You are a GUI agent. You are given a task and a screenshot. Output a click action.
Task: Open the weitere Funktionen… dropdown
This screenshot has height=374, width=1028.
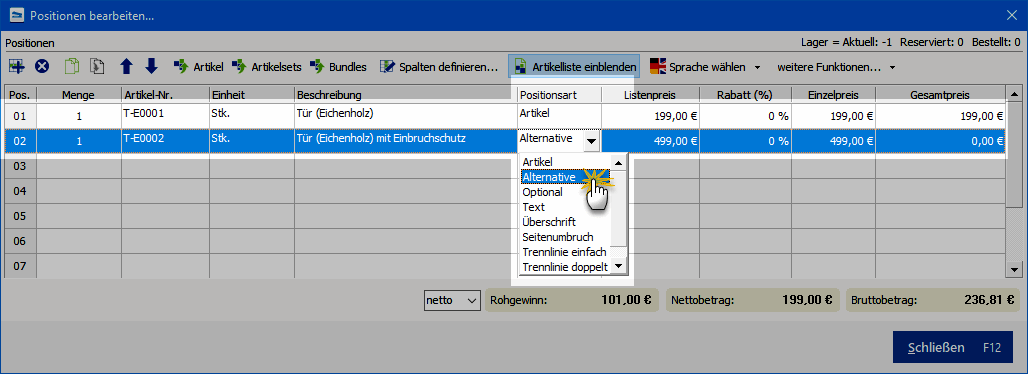click(x=836, y=67)
